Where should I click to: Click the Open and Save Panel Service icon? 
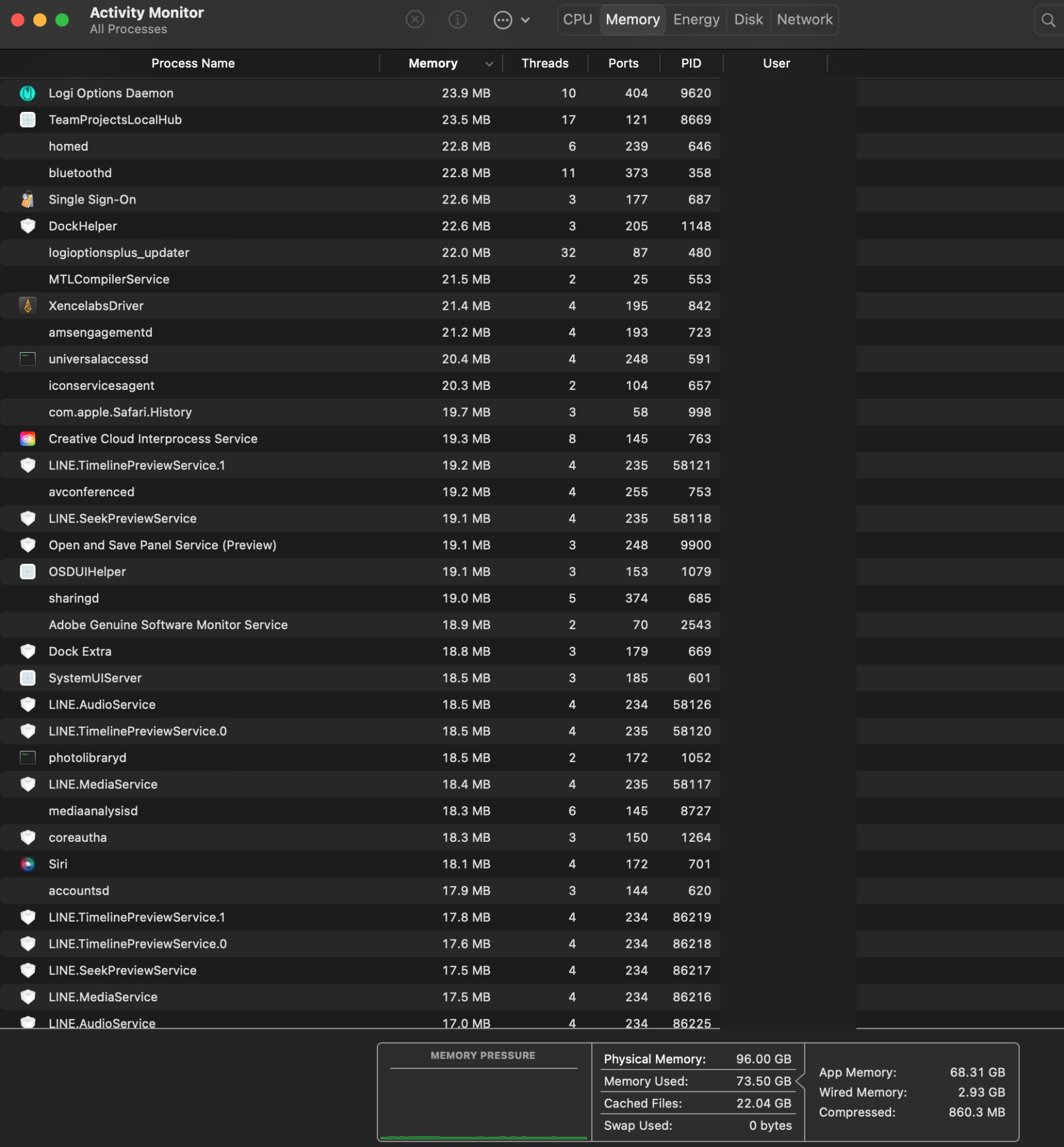click(x=28, y=545)
